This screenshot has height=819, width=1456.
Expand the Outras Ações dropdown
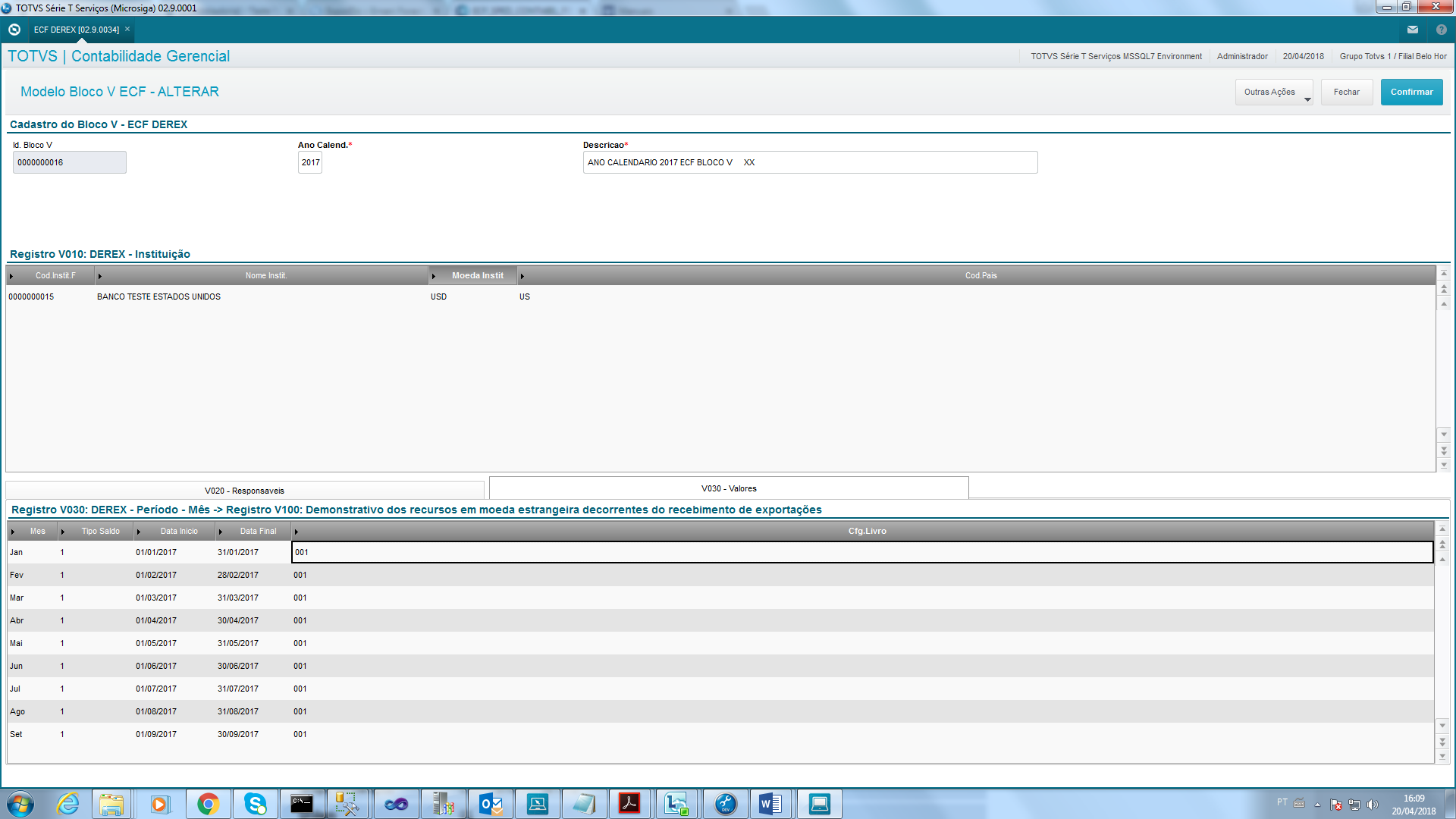tap(1273, 93)
